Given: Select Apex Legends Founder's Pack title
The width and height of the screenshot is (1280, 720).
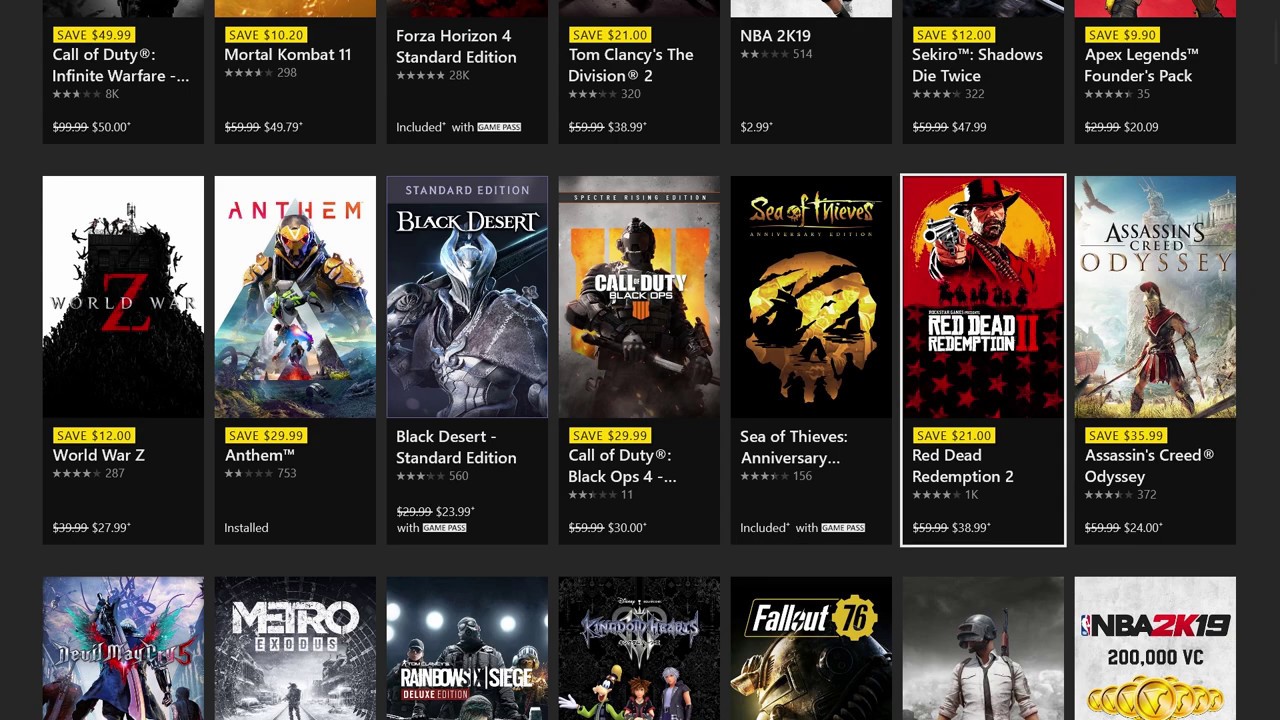Looking at the screenshot, I should [1141, 65].
